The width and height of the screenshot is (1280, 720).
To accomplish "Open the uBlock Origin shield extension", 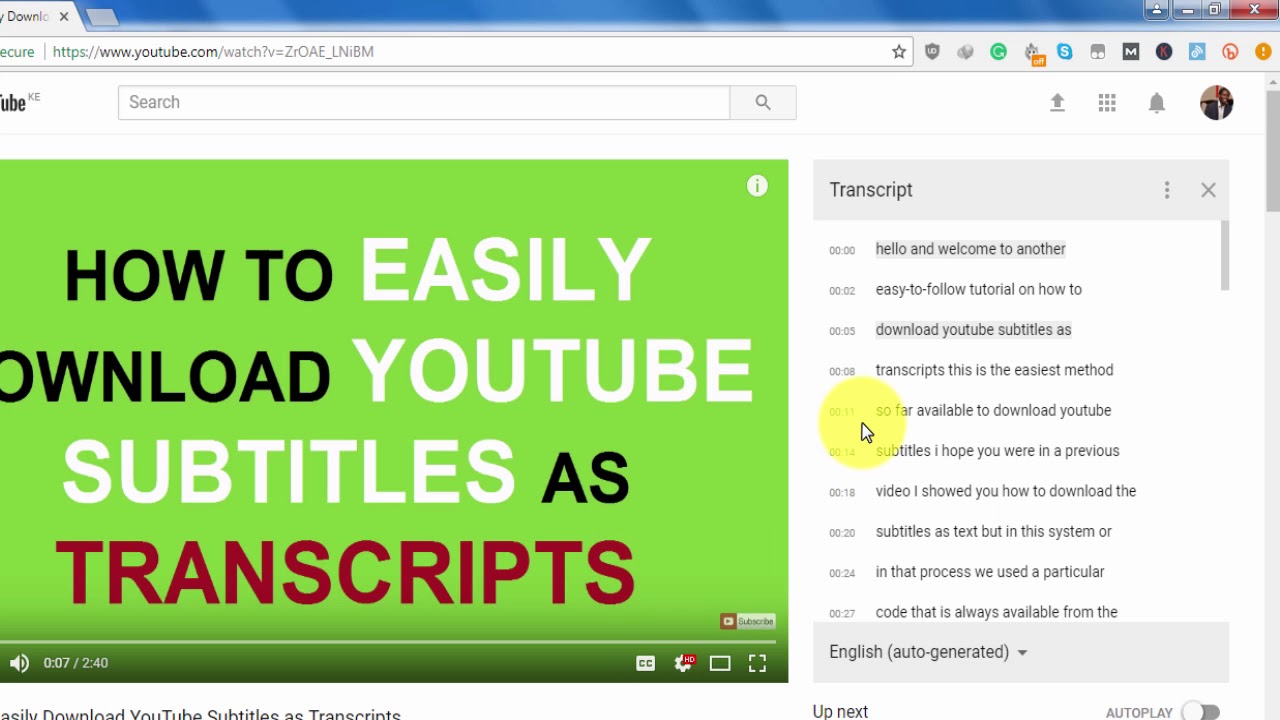I will pos(932,52).
